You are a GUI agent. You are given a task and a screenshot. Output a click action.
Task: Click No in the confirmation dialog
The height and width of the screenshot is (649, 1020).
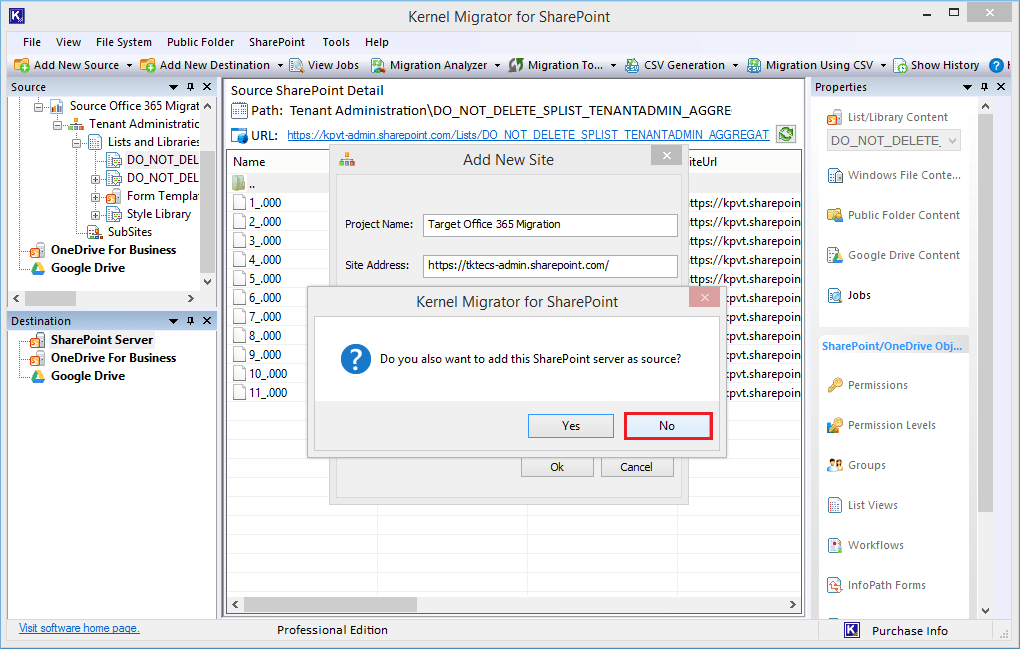pos(667,426)
